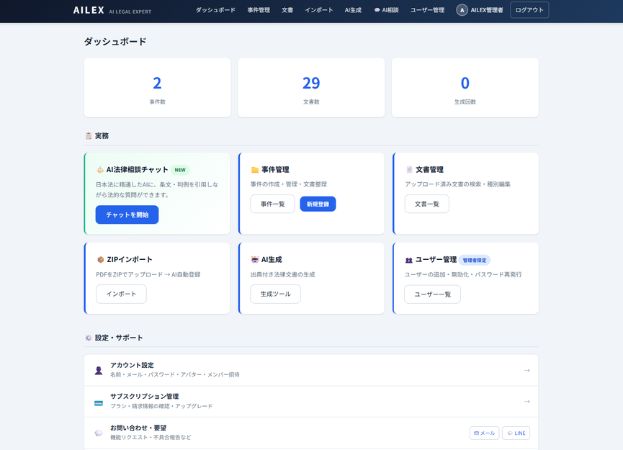Image resolution: width=623 pixels, height=450 pixels.
Task: Click the people icon beside ユーザー管理
Action: [409, 260]
